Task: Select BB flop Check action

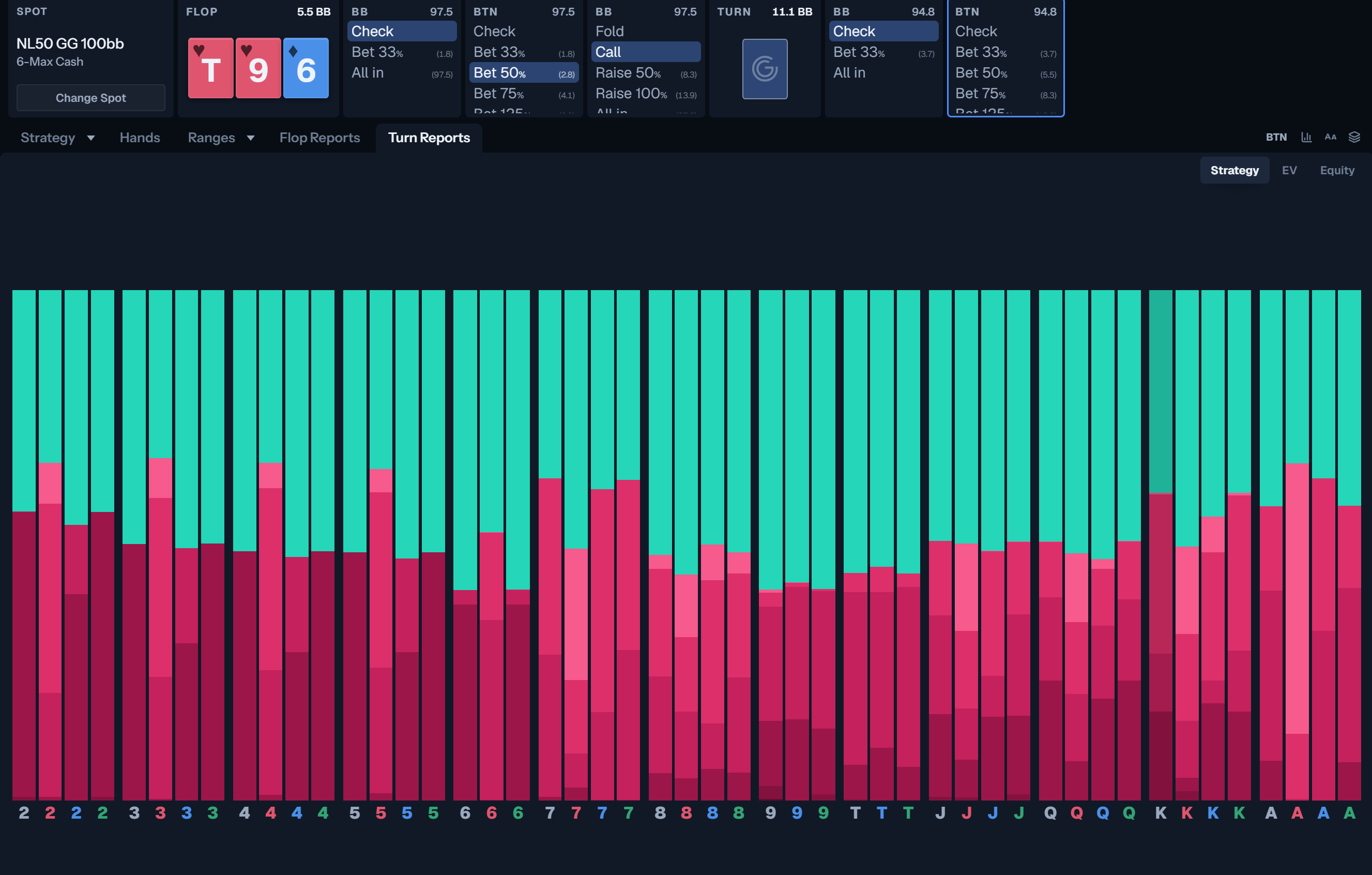Action: [402, 31]
